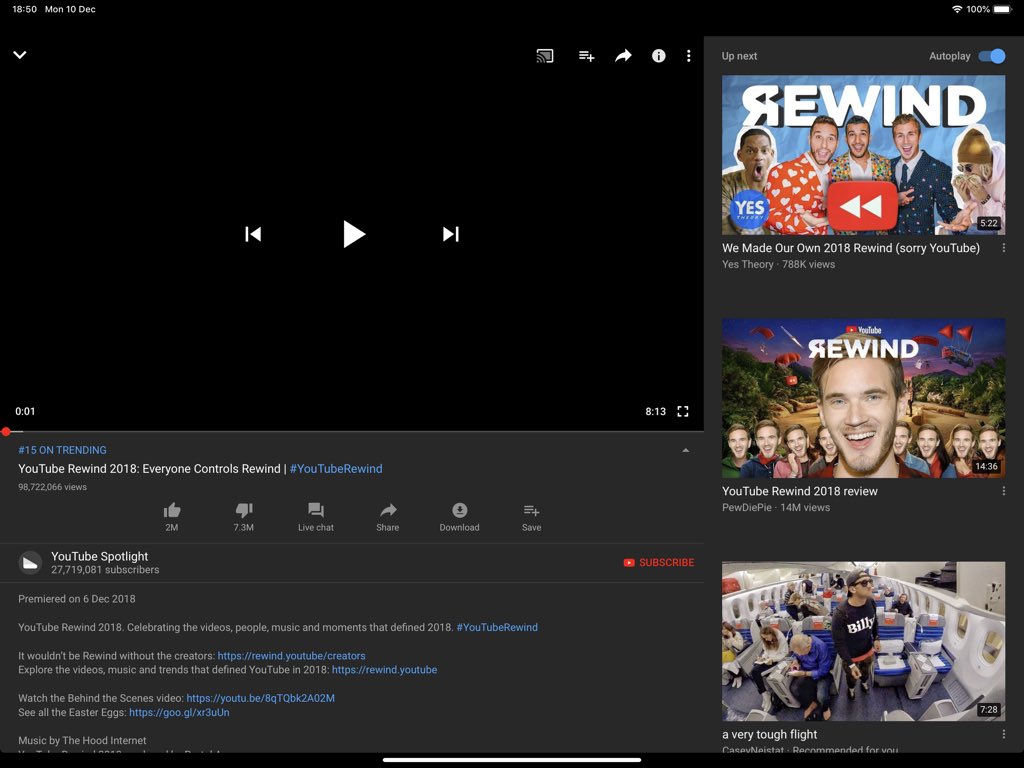
Task: Open the #YouTubeRewind hashtag in description
Action: [497, 627]
